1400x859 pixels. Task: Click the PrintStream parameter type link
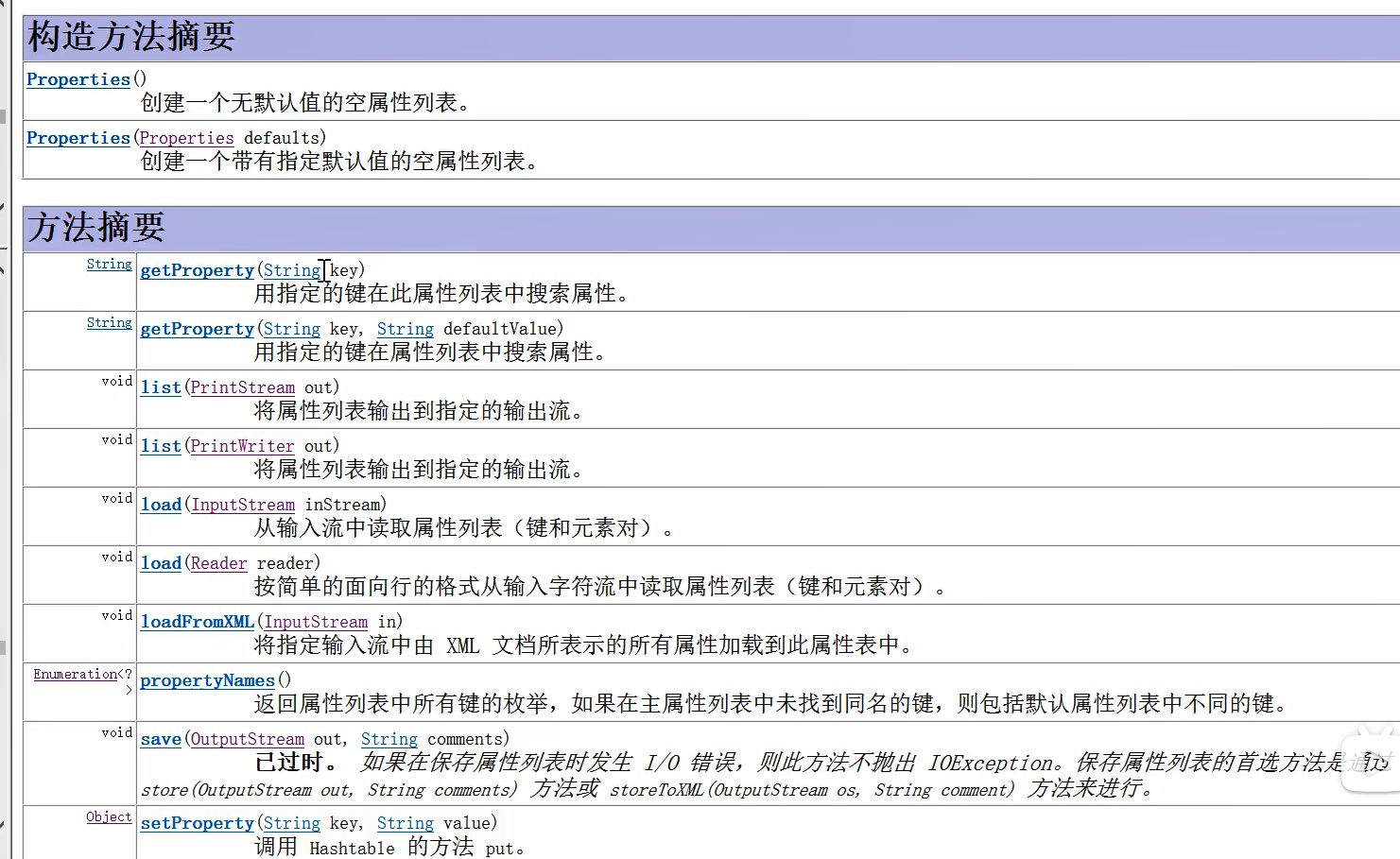tap(243, 387)
